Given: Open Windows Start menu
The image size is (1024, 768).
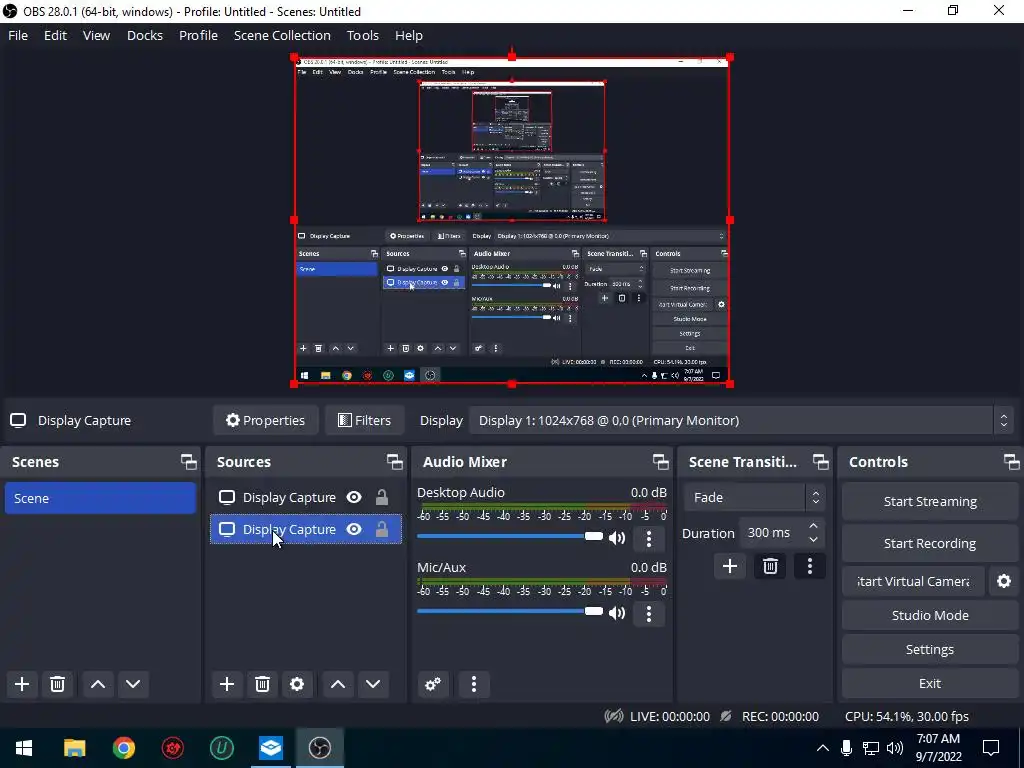Looking at the screenshot, I should tap(24, 748).
